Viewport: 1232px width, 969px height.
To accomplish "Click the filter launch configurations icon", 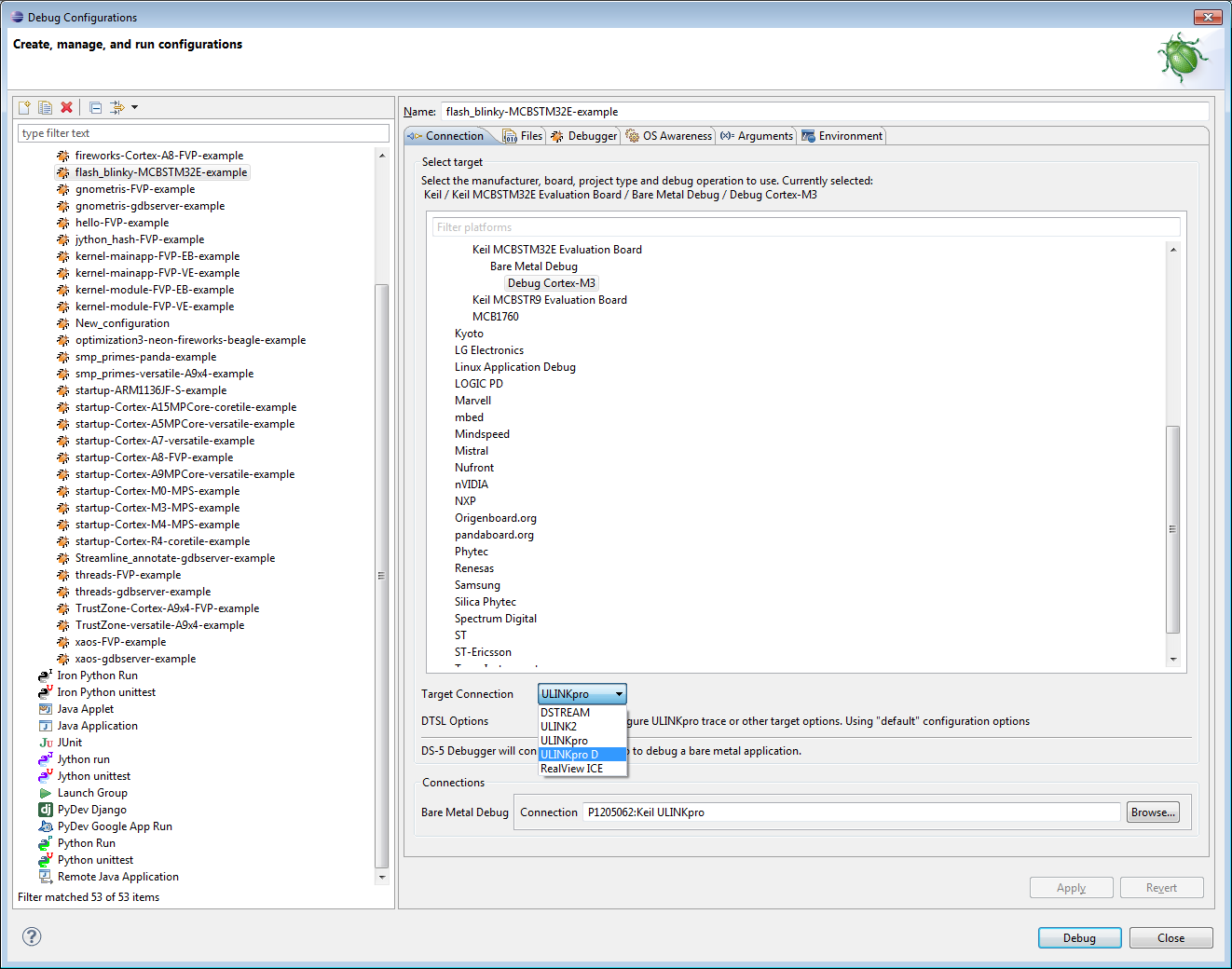I will (x=116, y=107).
